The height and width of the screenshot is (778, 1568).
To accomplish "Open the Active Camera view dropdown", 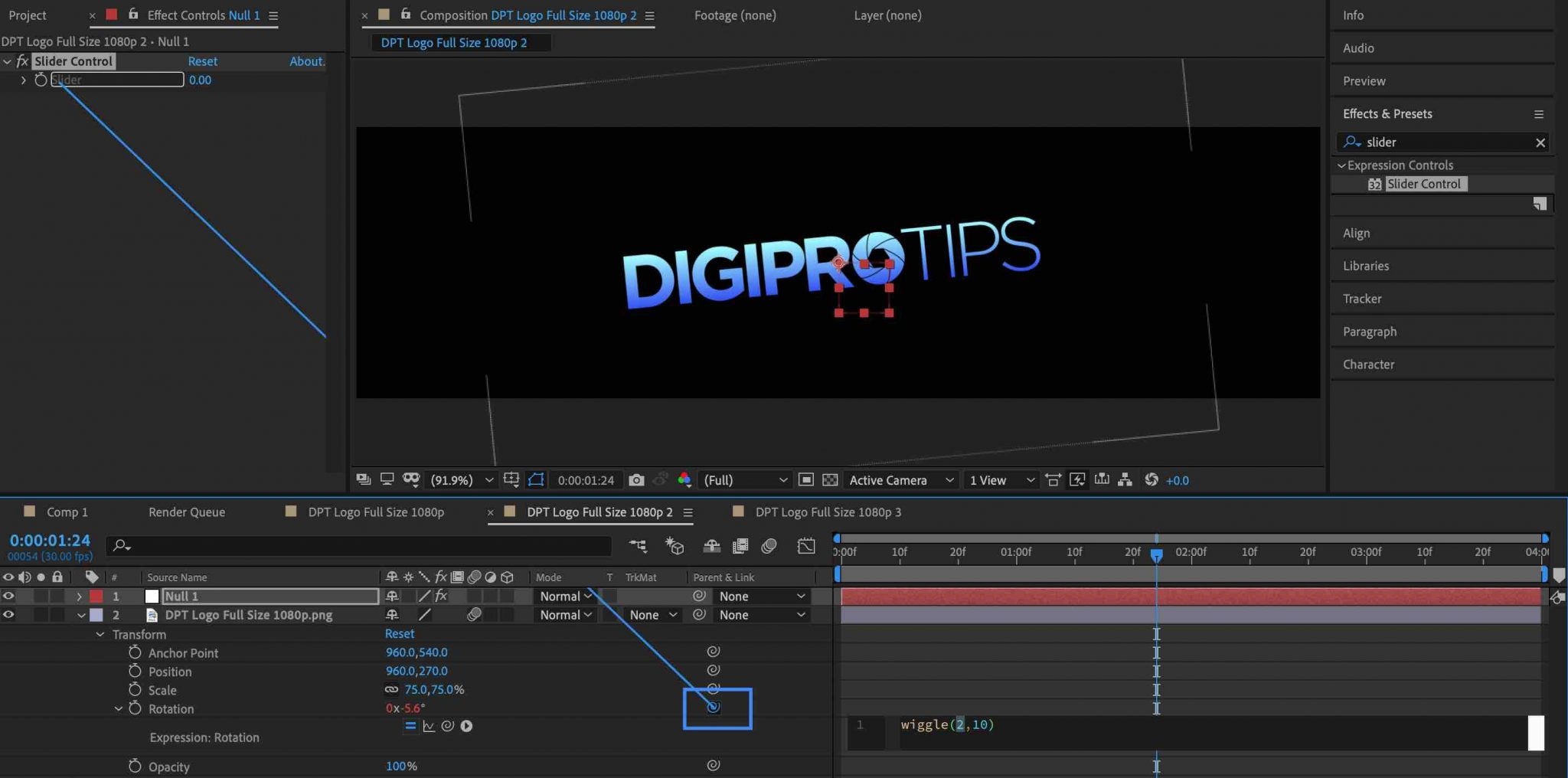I will pos(900,480).
